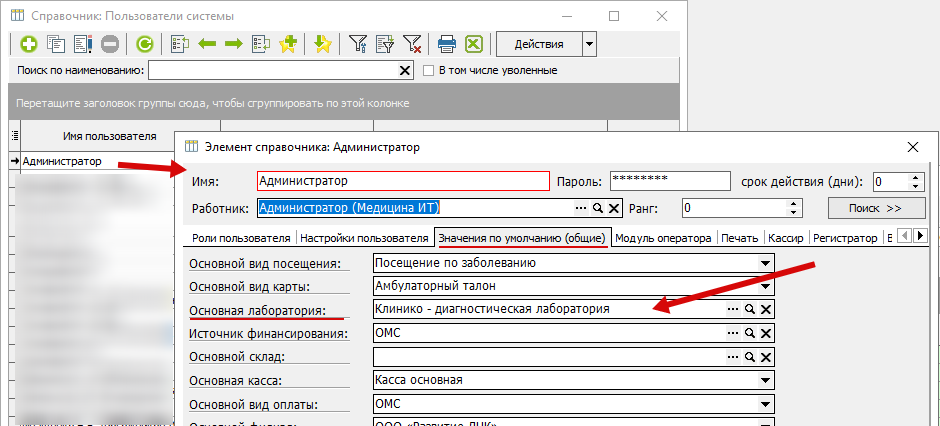Expand Основной вид карты dropdown
This screenshot has width=940, height=426.
point(764,286)
